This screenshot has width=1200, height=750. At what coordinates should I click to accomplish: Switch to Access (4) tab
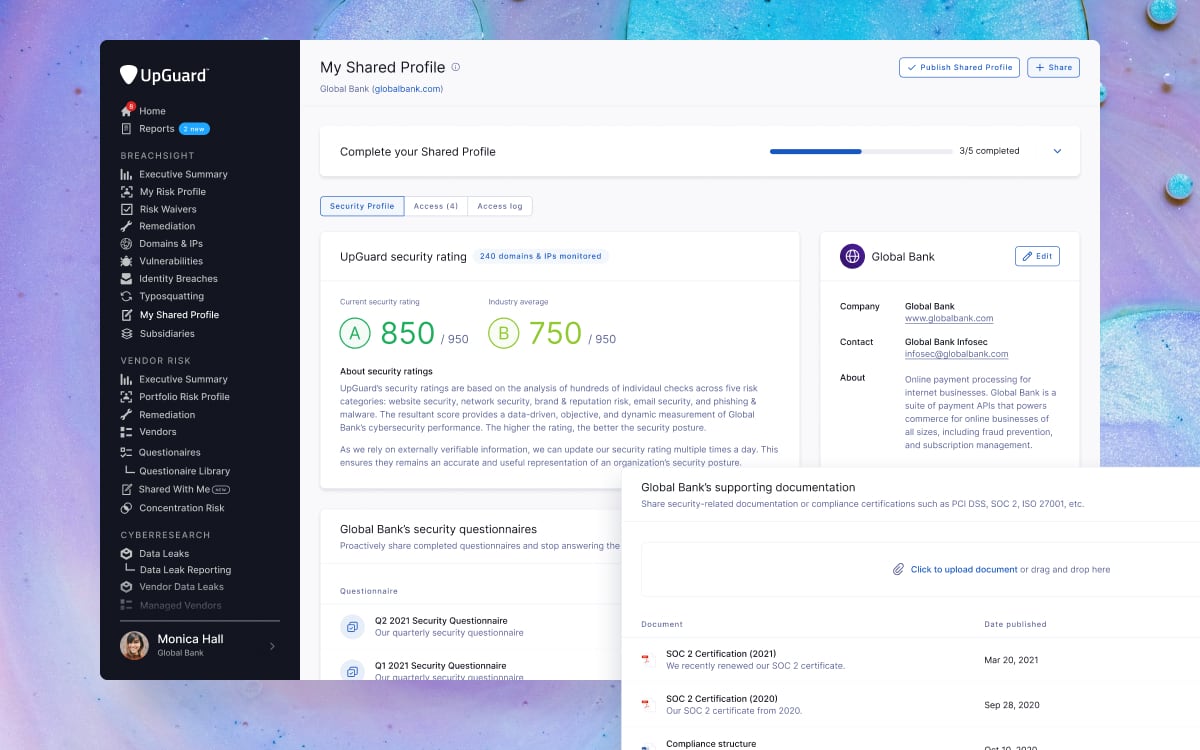[x=436, y=206]
